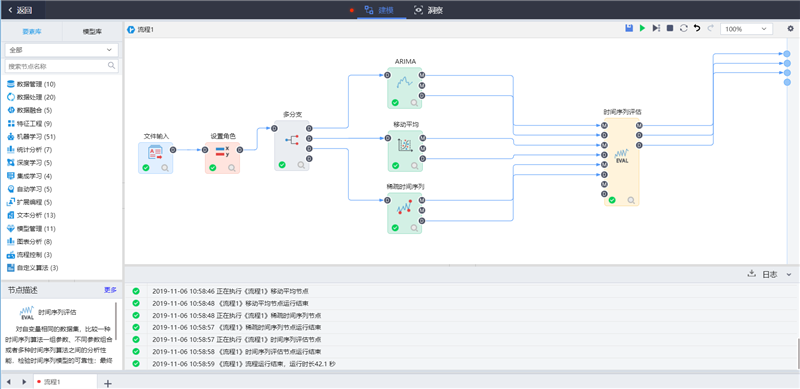Click the refresh icon in the canvas toolbar

click(x=684, y=29)
